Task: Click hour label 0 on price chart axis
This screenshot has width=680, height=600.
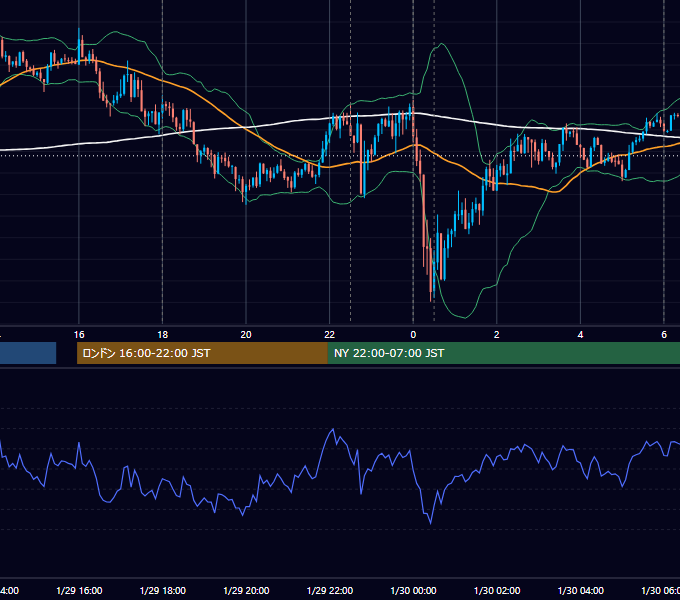Action: pos(413,335)
